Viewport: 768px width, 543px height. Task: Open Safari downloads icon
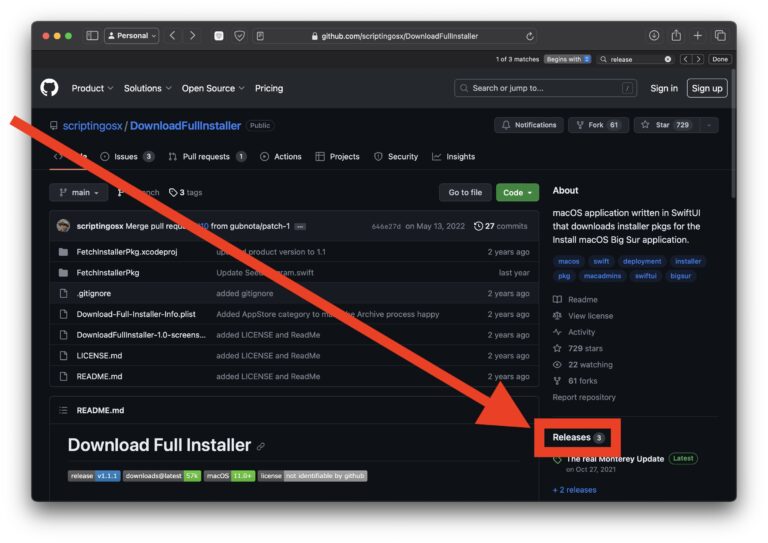[x=654, y=35]
